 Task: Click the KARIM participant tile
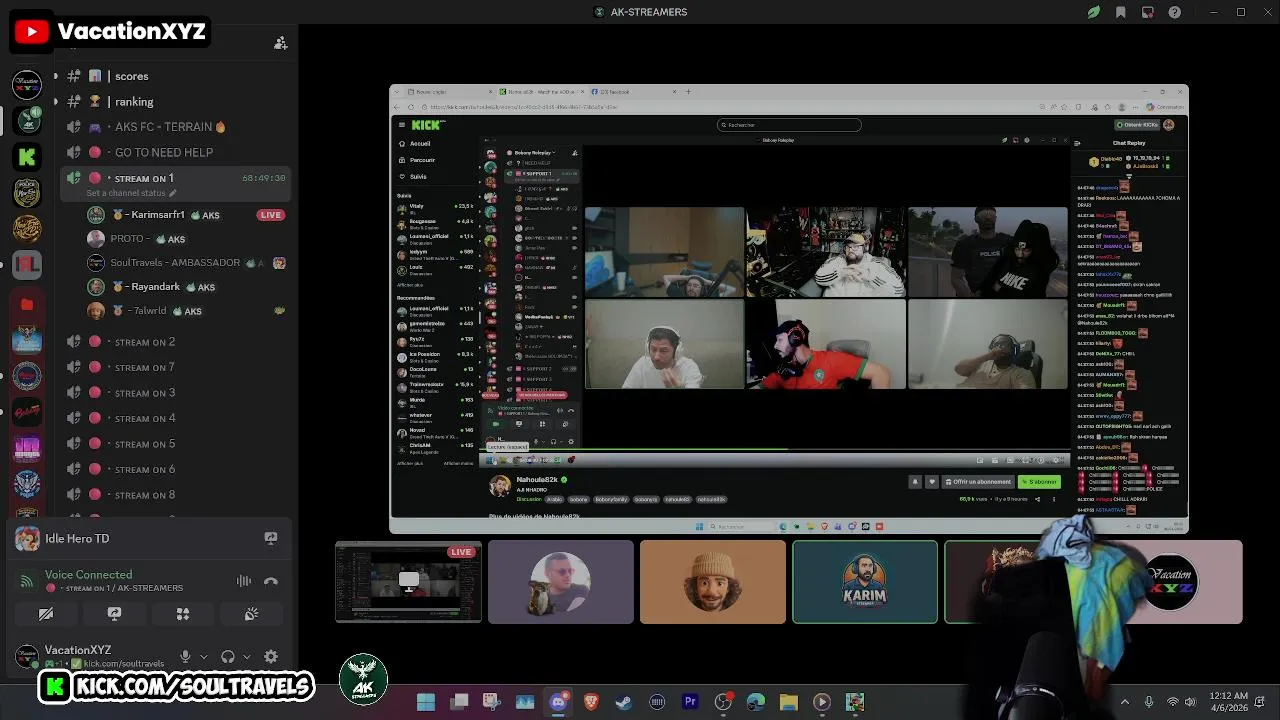[865, 582]
